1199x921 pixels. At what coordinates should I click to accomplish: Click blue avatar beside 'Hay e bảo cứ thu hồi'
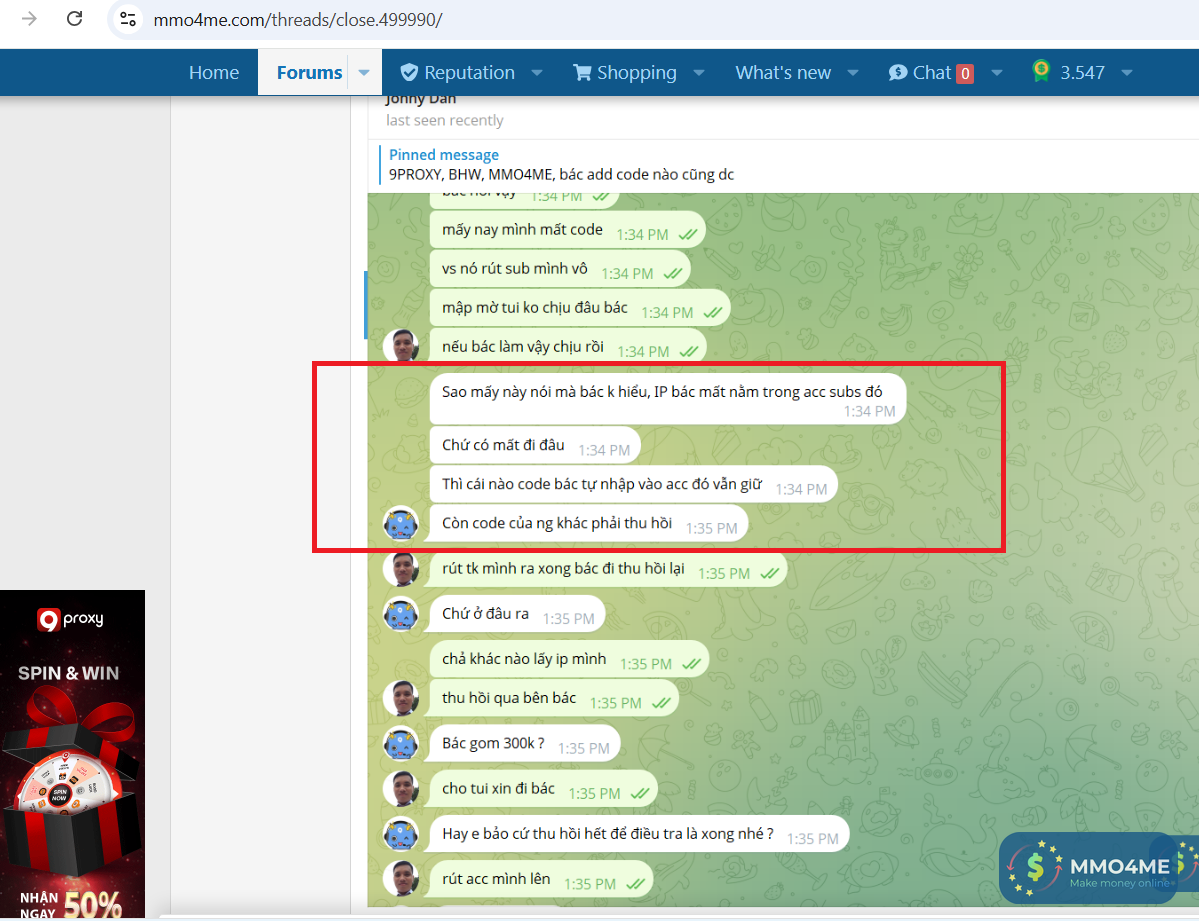point(401,835)
